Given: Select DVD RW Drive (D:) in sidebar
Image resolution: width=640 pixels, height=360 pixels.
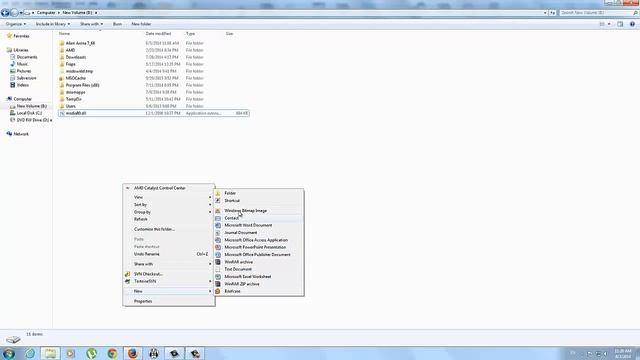Looking at the screenshot, I should 33,120.
